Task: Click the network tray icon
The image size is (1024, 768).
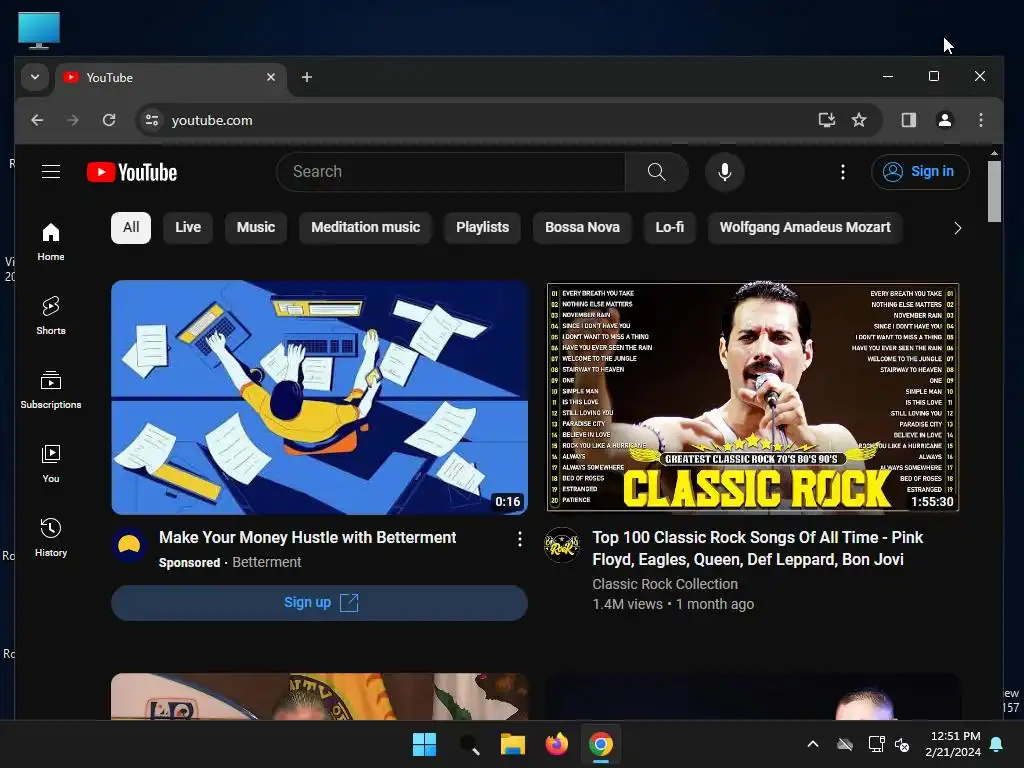Action: (x=876, y=744)
